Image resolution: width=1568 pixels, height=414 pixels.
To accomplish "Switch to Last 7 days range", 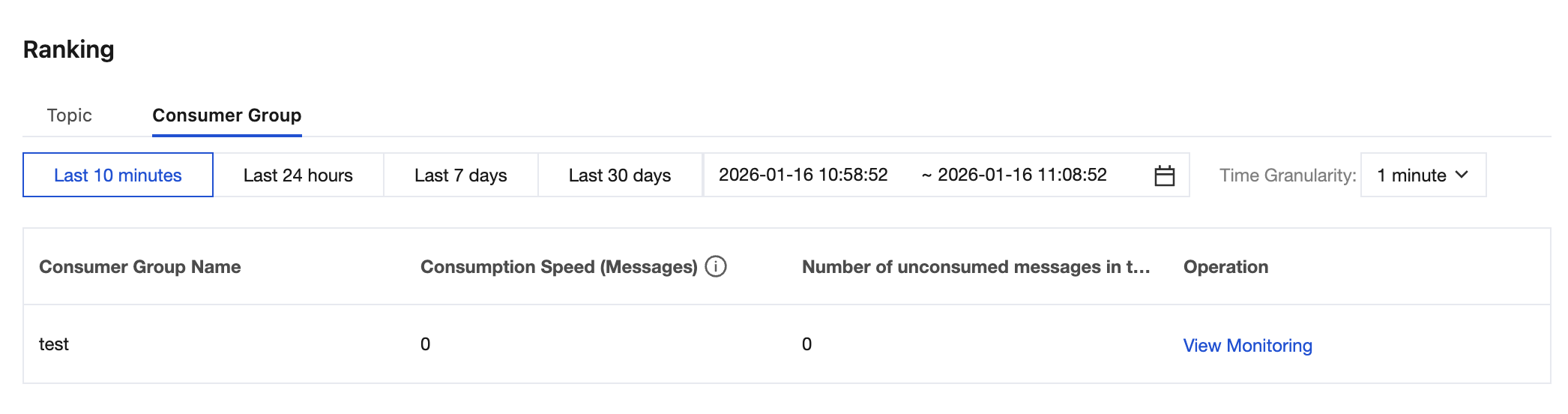I will [460, 175].
